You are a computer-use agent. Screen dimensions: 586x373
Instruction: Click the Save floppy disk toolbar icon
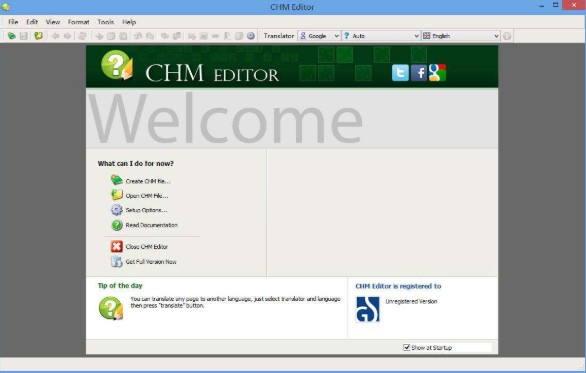pyautogui.click(x=24, y=36)
